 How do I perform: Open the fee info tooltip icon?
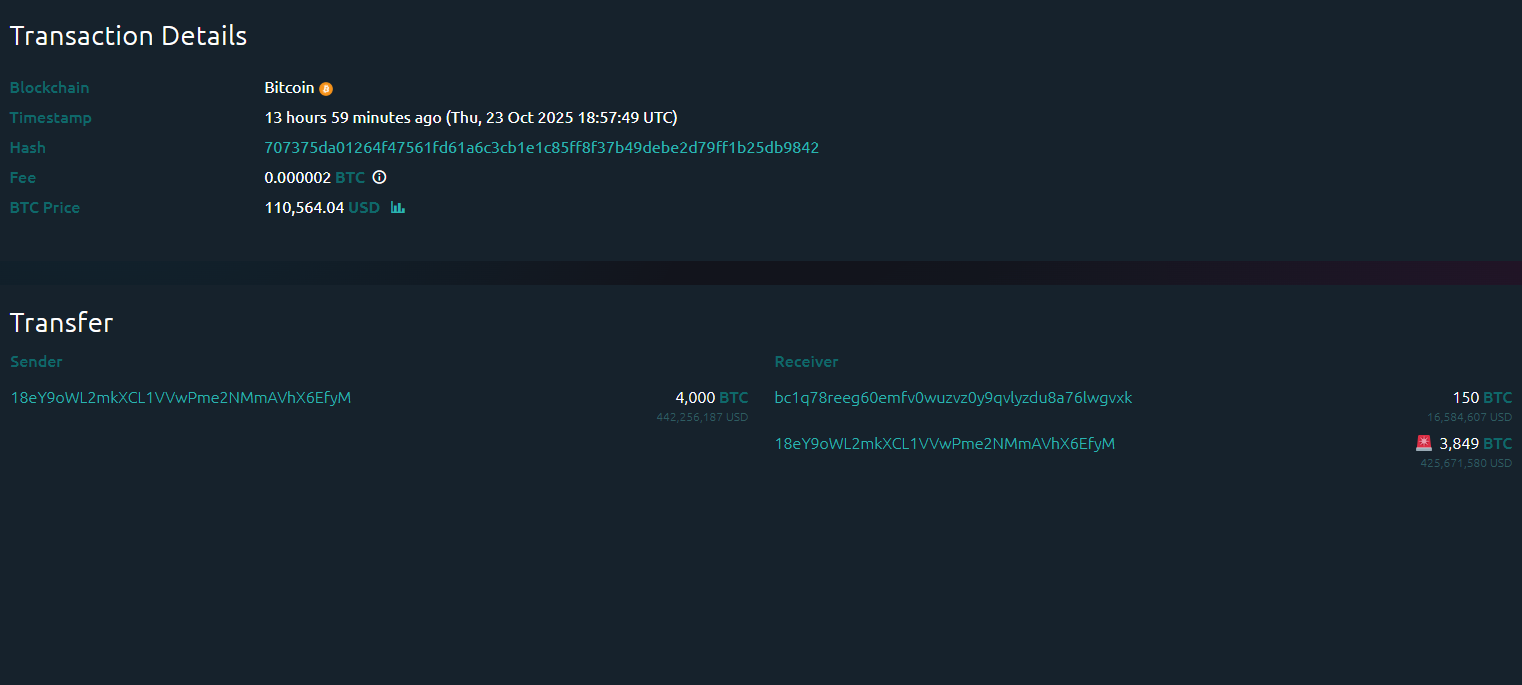[x=379, y=177]
